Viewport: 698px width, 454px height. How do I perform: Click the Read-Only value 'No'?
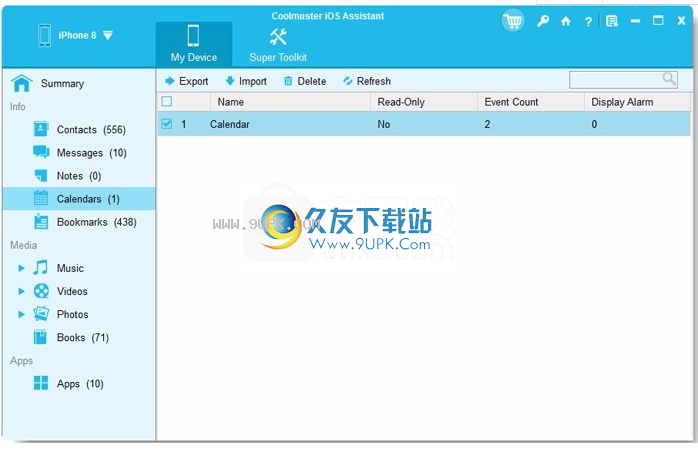(384, 124)
